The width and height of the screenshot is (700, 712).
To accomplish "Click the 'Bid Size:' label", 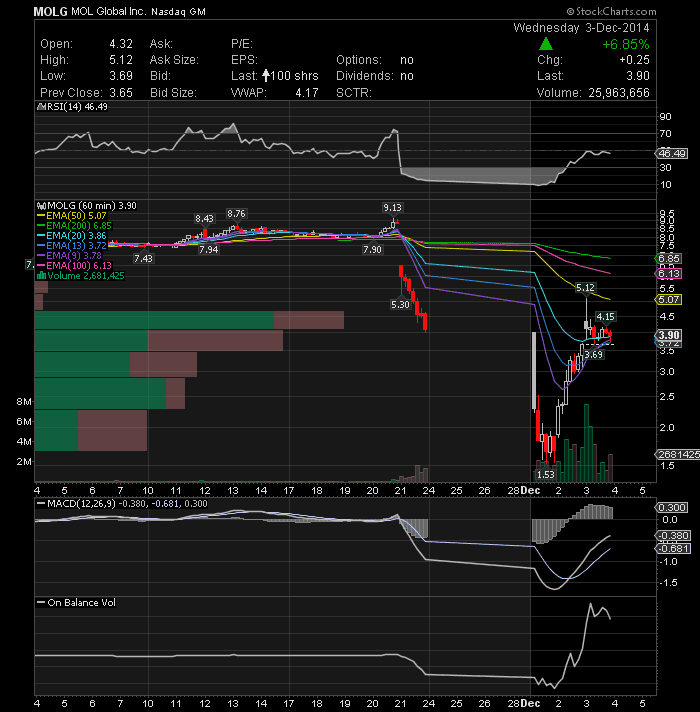I will 173,93.
